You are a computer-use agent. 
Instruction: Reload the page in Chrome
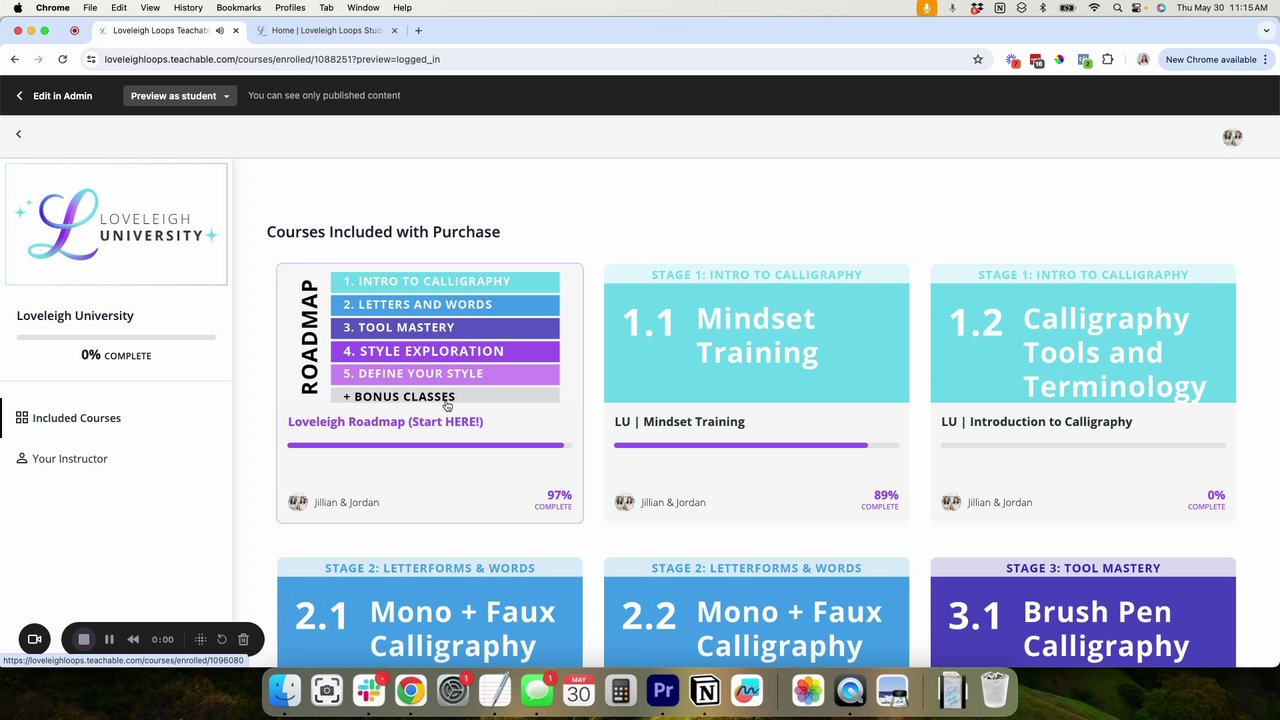62,59
